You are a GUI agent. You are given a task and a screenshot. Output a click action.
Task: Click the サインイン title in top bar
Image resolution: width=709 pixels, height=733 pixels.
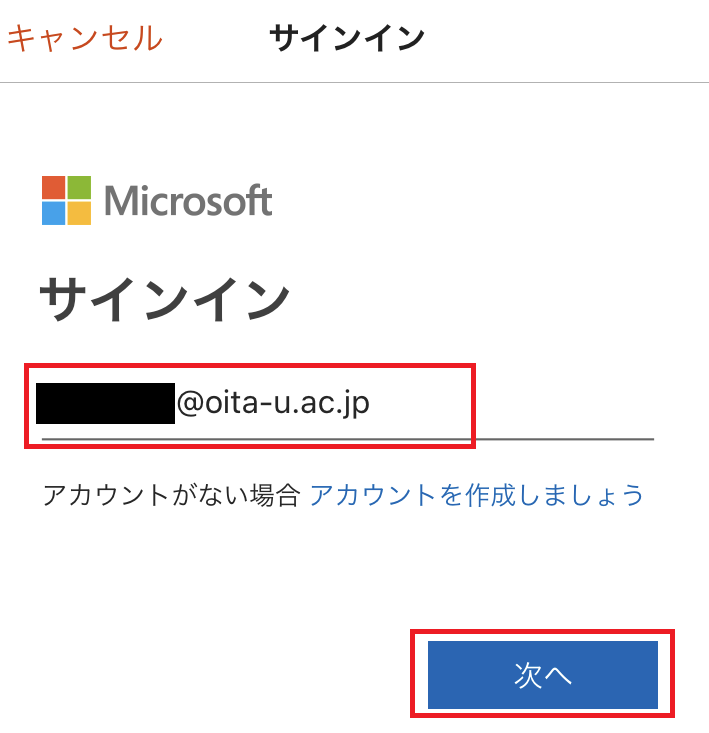click(x=347, y=38)
